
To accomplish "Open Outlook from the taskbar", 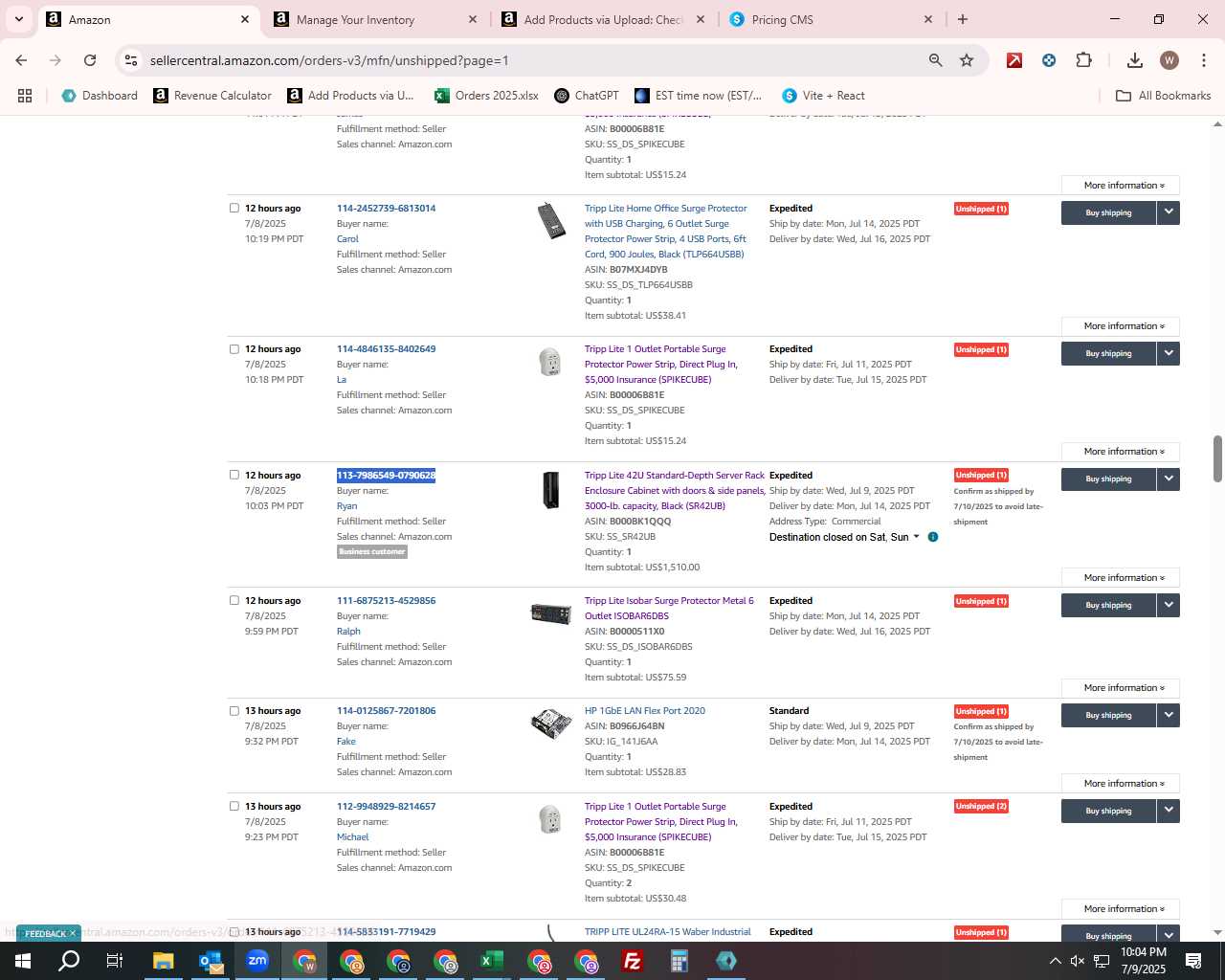I will [x=211, y=961].
